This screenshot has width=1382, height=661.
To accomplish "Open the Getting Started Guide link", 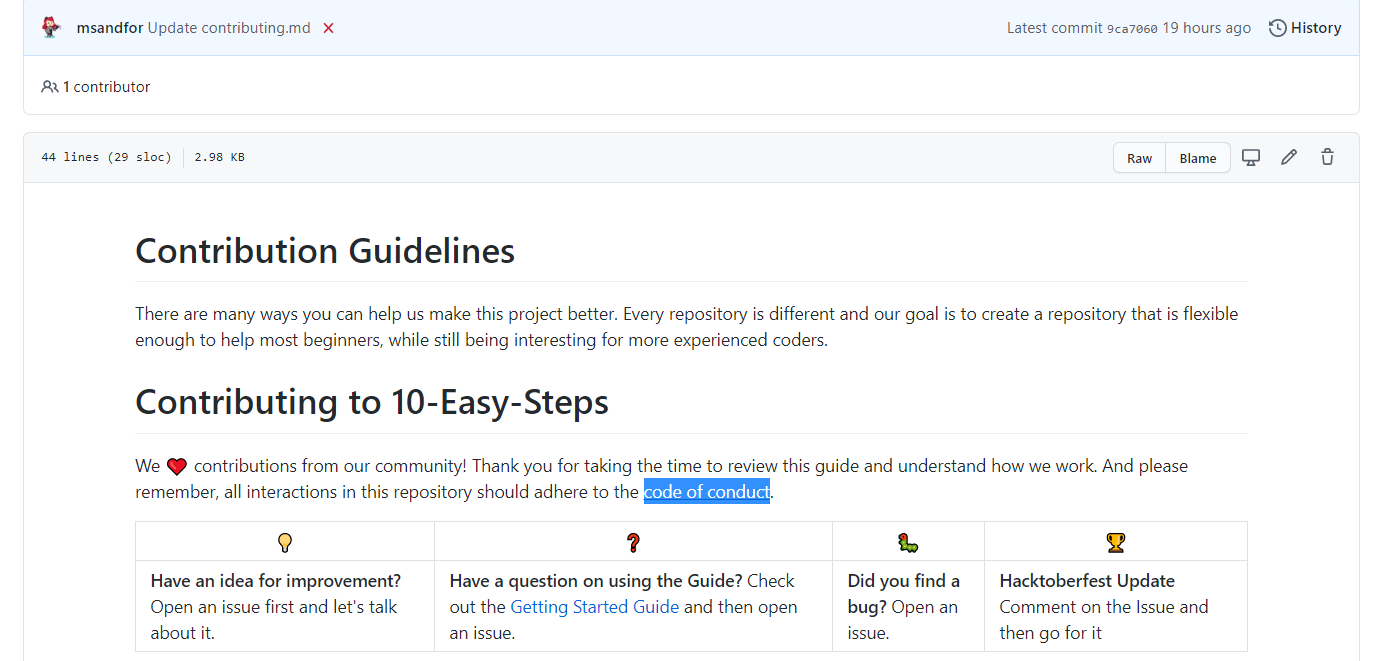I will point(594,607).
